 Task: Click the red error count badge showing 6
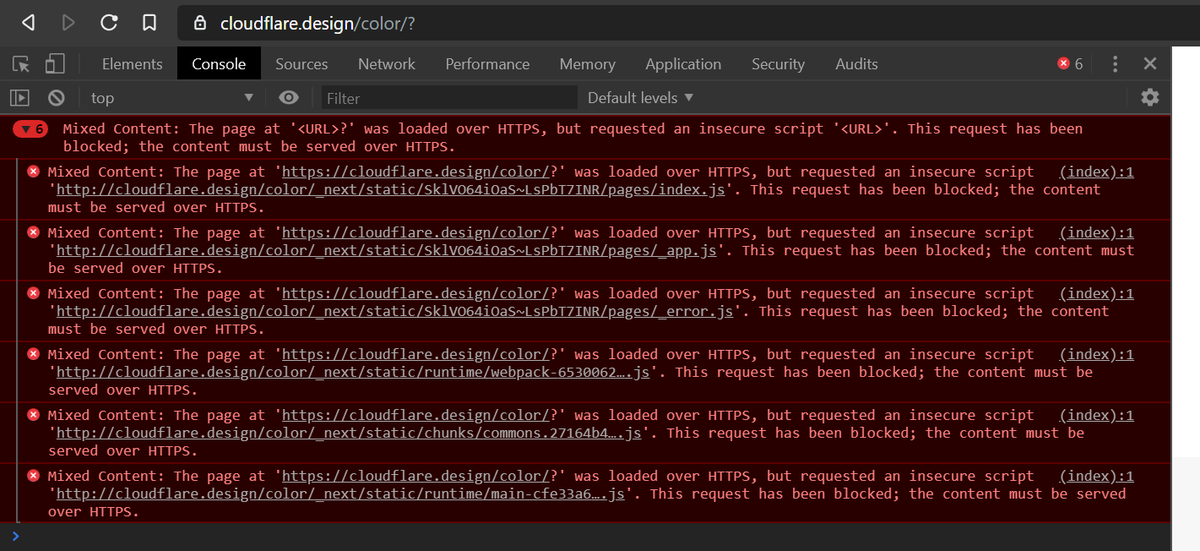point(1070,64)
